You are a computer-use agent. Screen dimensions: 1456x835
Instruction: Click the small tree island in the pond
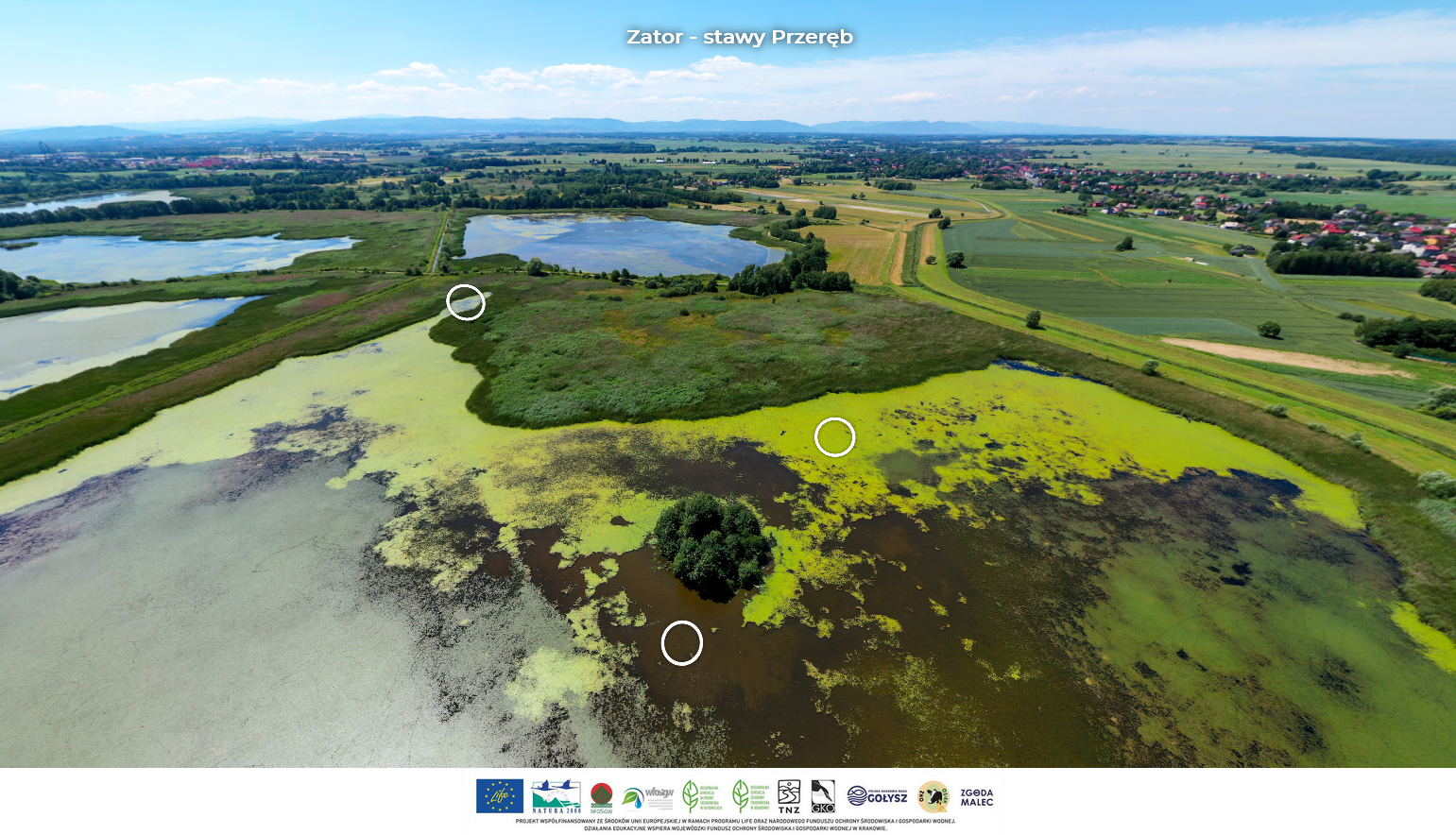[713, 545]
